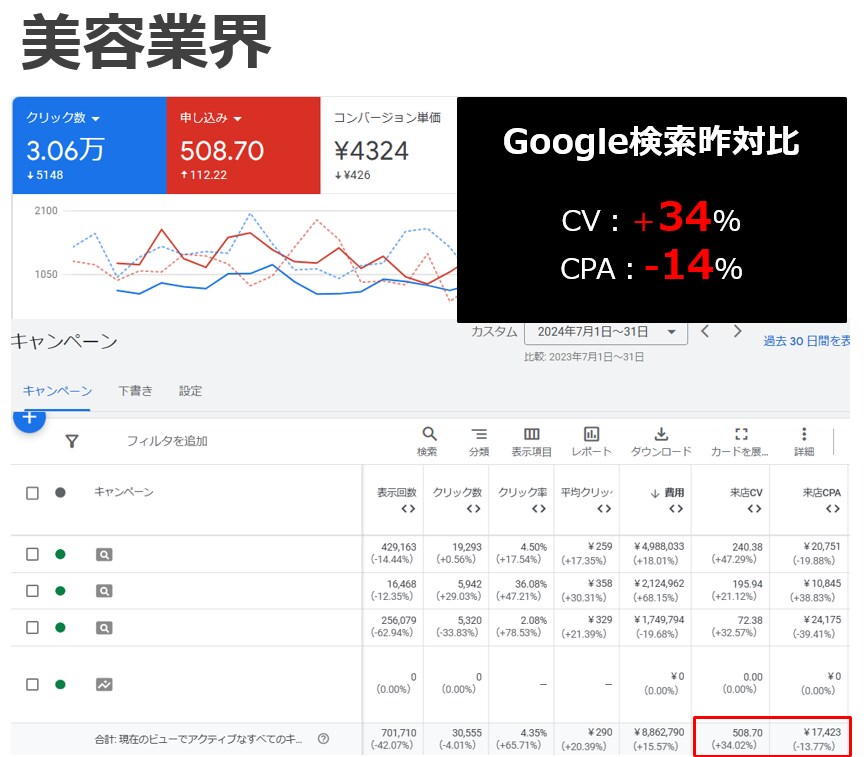Click the ダウンロード download icon
Viewport: 867px width, 757px height.
pos(661,434)
